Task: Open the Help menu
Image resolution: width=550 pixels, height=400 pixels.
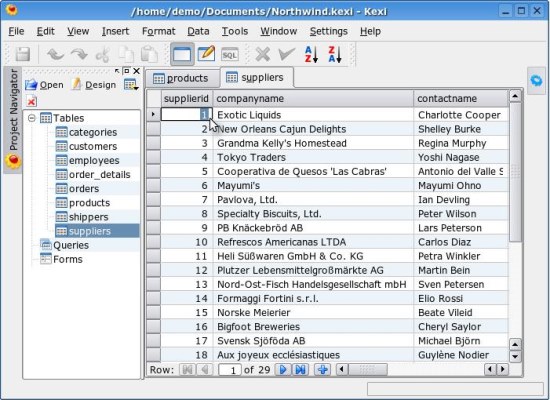Action: 370,31
